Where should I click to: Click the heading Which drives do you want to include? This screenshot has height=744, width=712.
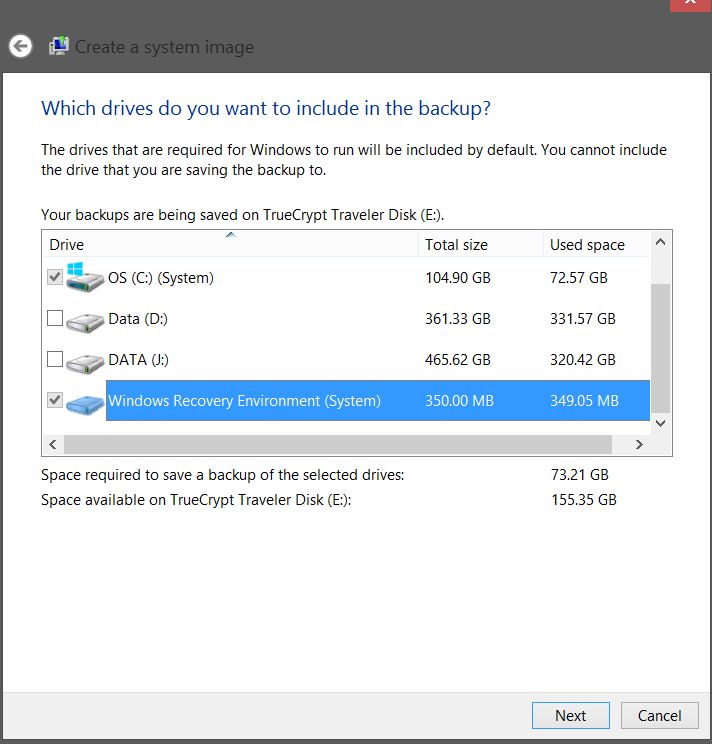click(x=266, y=109)
